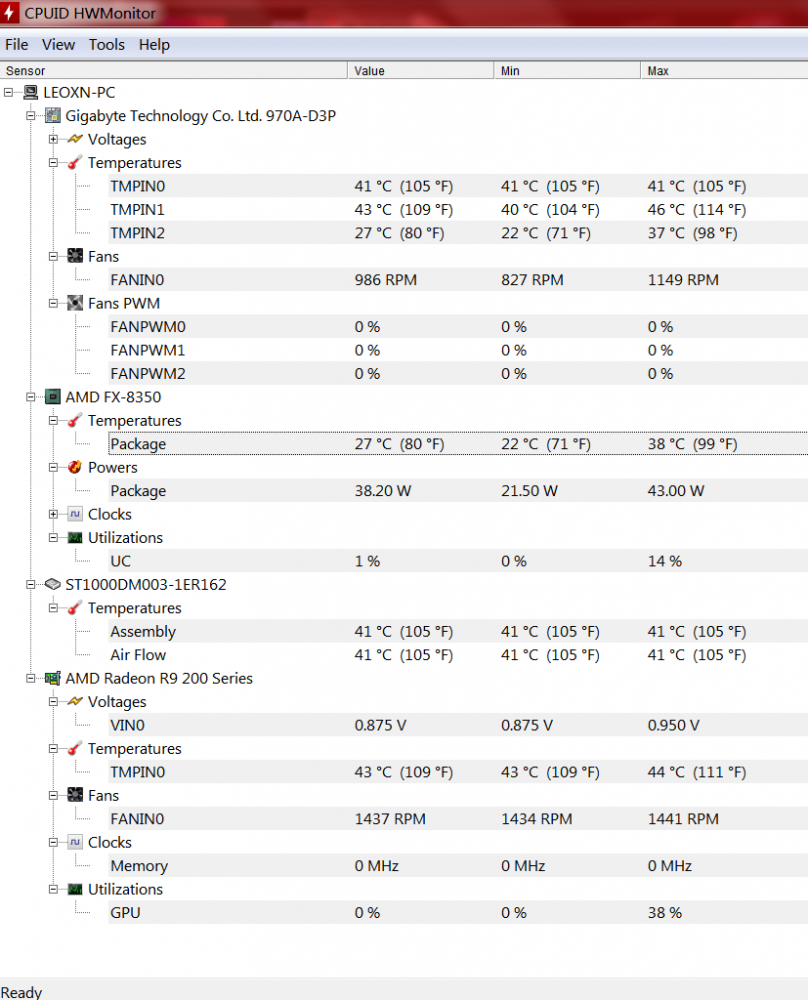Click the HWMonitor lightning bolt title bar icon

tap(11, 14)
